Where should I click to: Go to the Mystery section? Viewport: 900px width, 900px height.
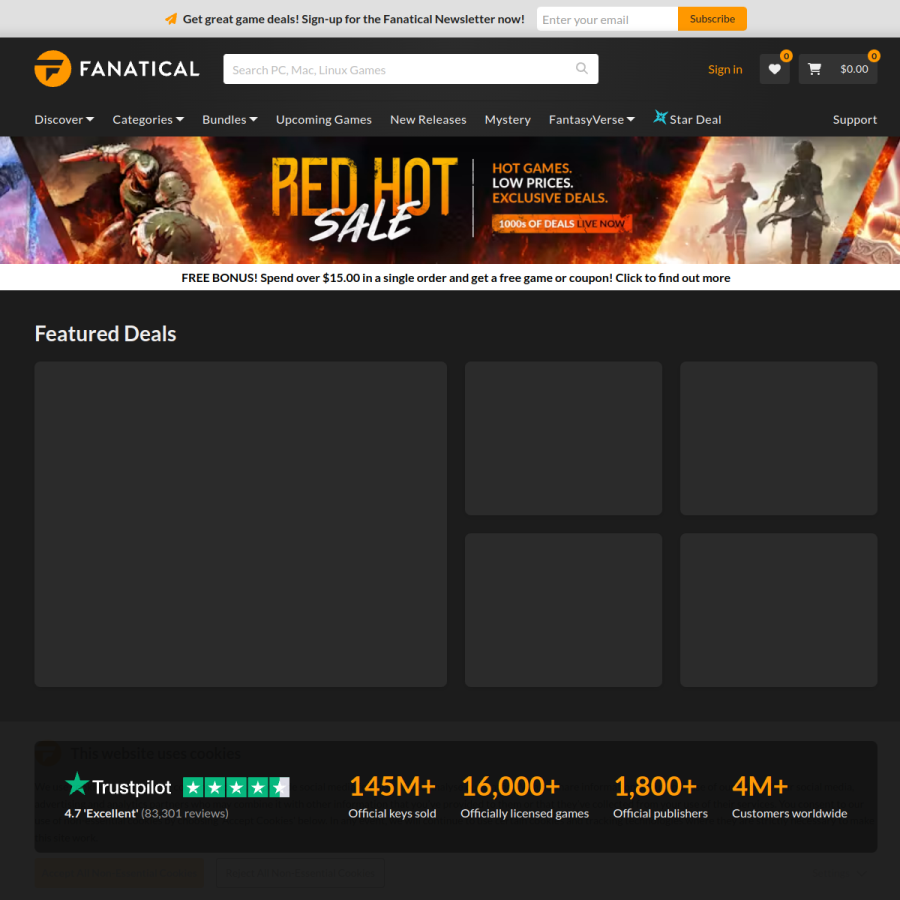click(x=507, y=119)
